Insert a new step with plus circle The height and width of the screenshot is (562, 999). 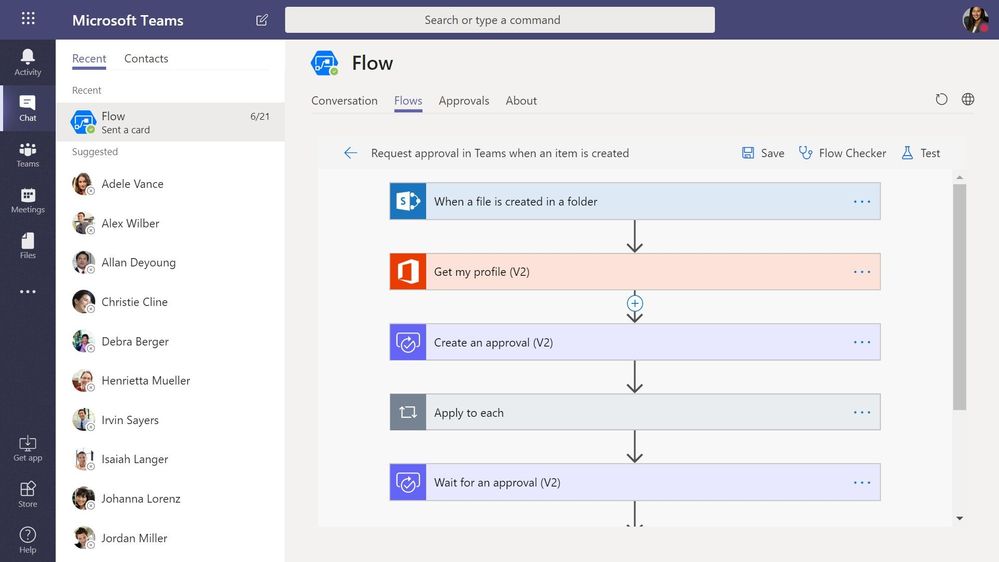635,303
